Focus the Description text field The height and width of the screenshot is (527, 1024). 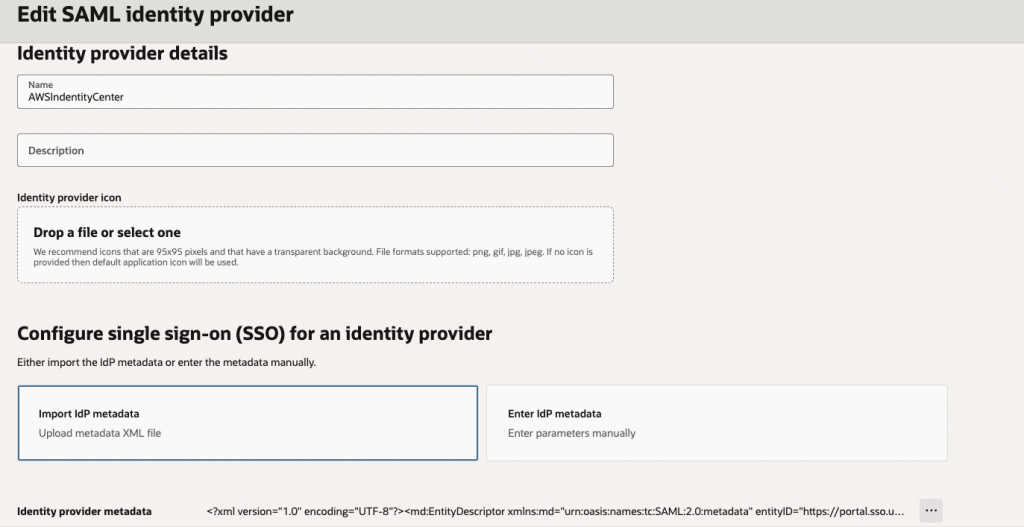tap(315, 150)
